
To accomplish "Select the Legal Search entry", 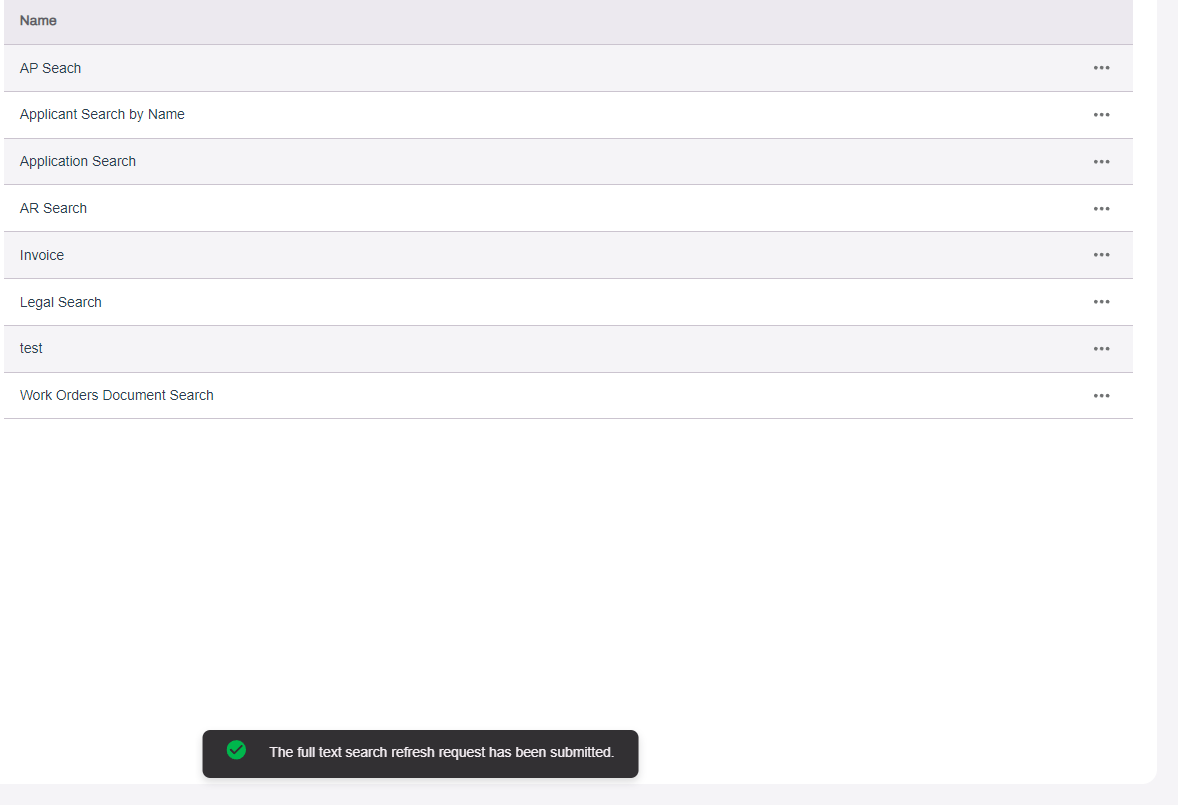I will 61,302.
